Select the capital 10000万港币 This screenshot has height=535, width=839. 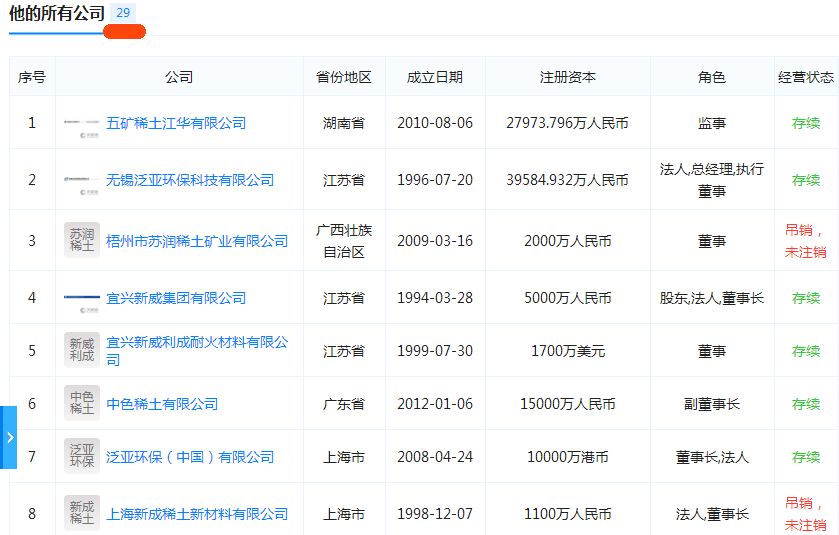[x=568, y=457]
